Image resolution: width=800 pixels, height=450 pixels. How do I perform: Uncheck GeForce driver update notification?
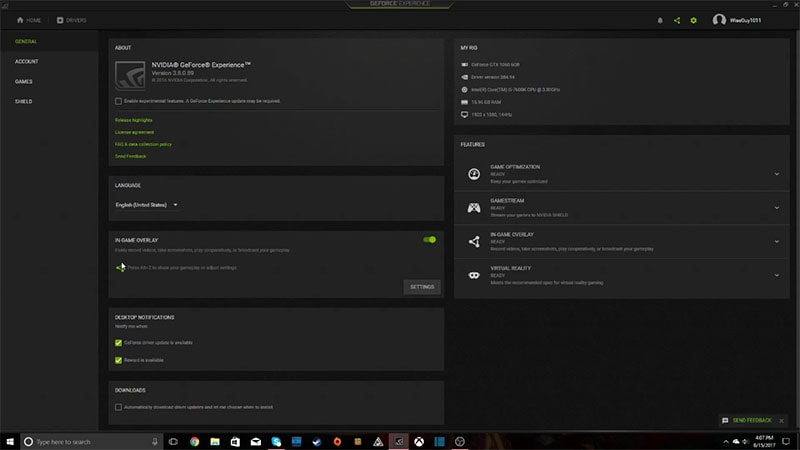pyautogui.click(x=118, y=343)
